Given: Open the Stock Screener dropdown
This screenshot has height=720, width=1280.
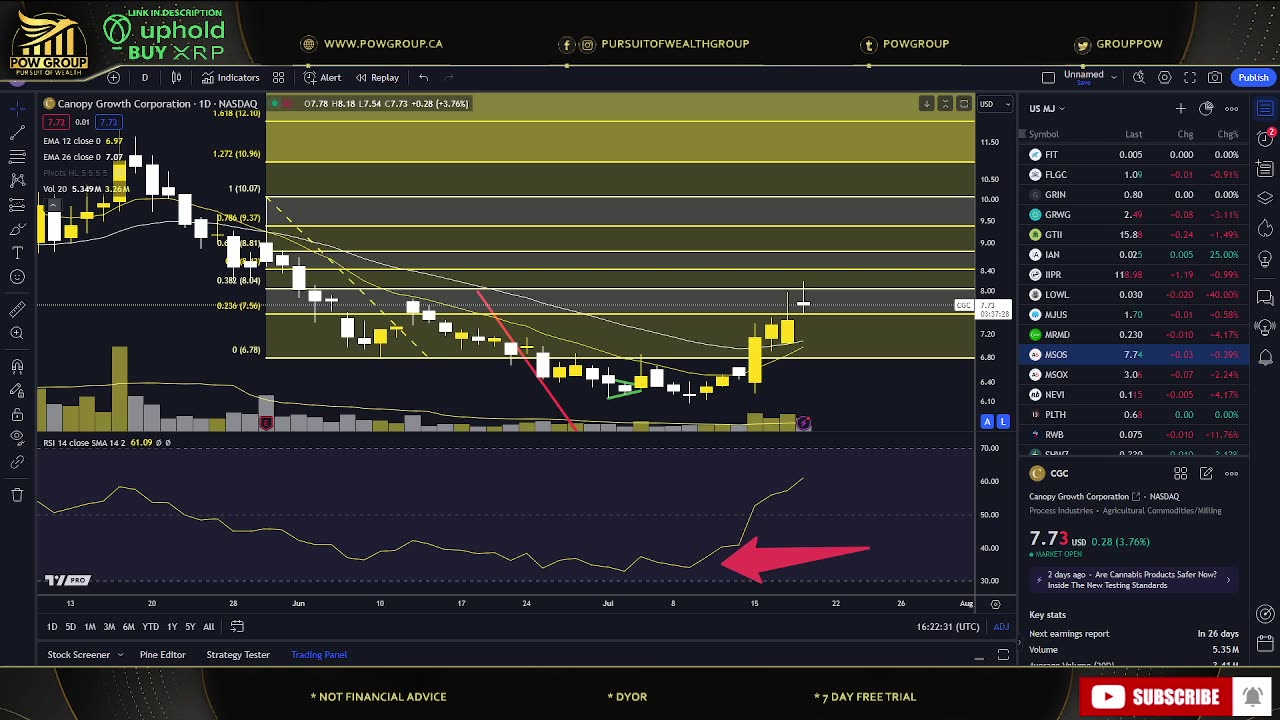Looking at the screenshot, I should [85, 654].
